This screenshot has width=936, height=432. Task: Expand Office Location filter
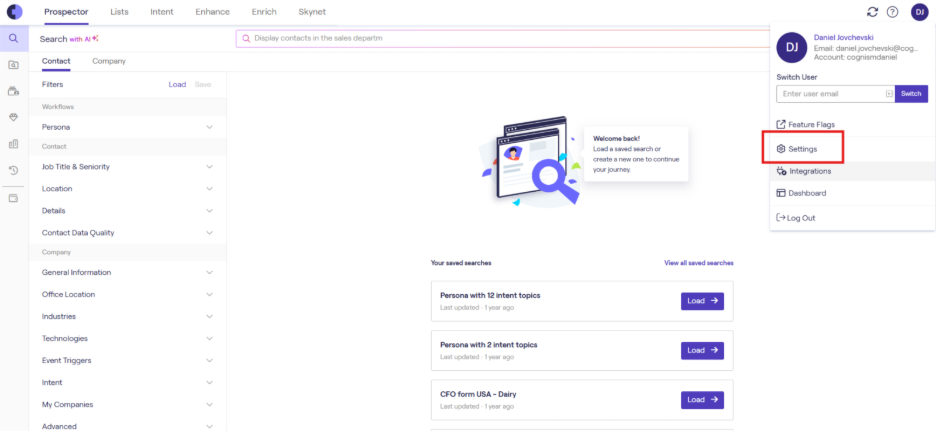coord(210,295)
